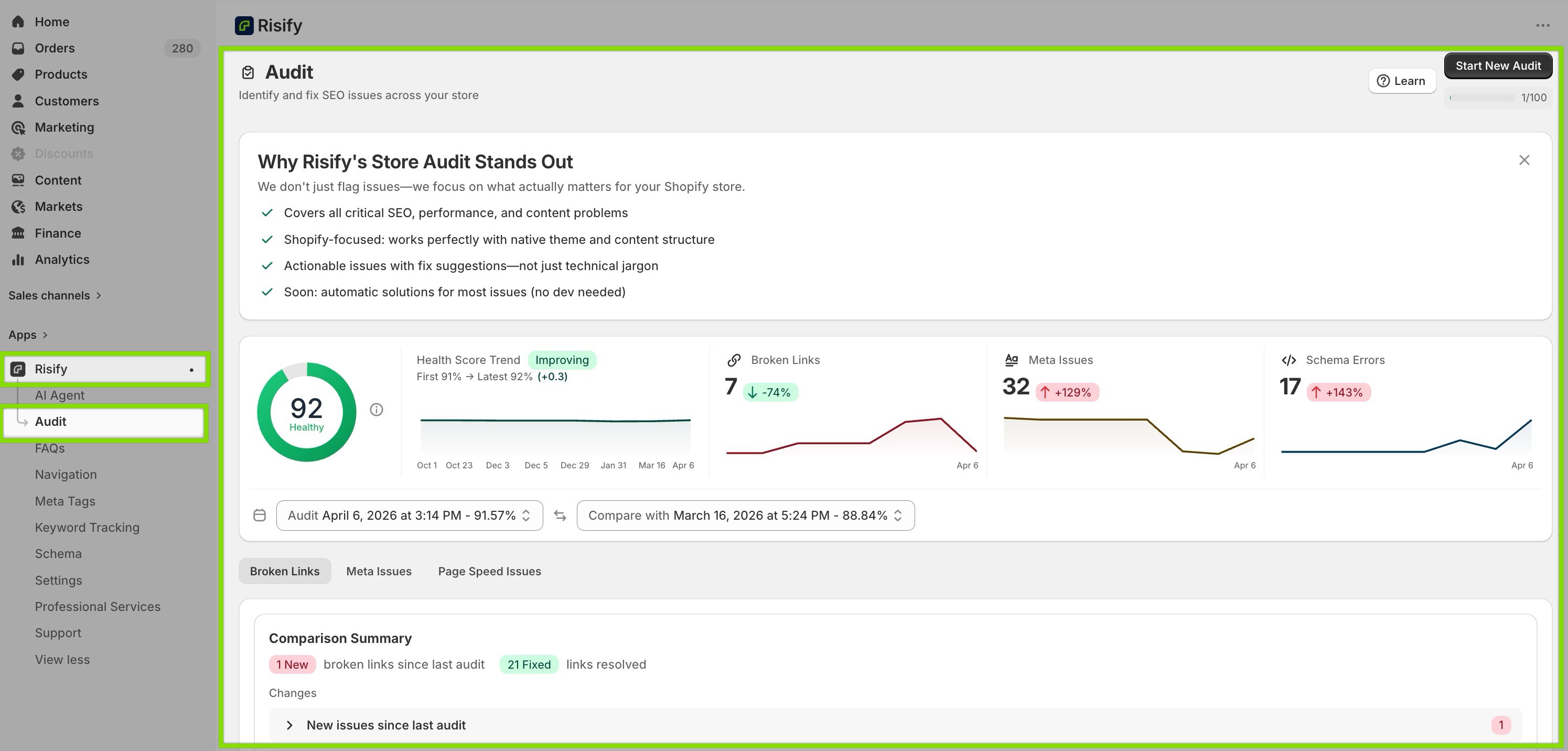Click the Meta Issues text icon
The image size is (1568, 751).
coord(1011,360)
